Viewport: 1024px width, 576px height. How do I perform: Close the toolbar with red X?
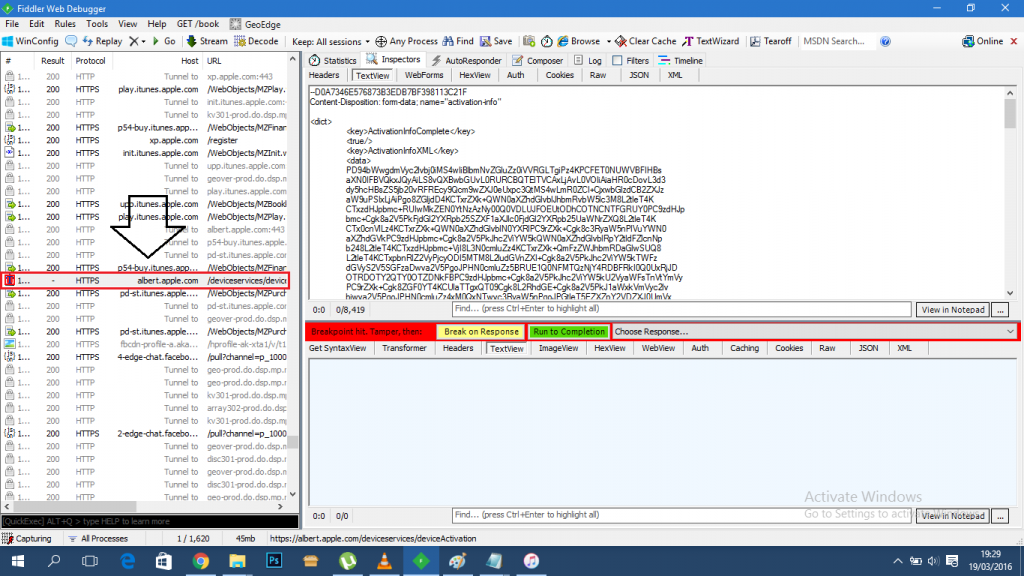pos(1014,41)
